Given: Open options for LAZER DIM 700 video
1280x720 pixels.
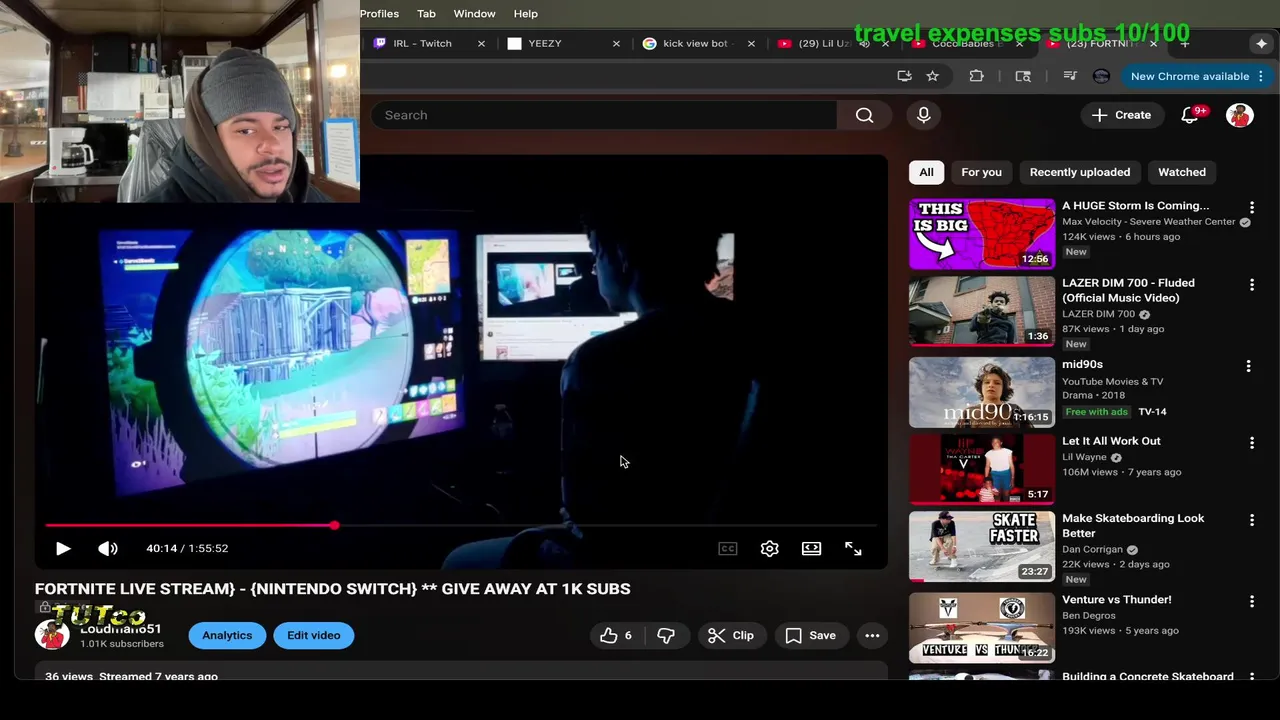Looking at the screenshot, I should click(x=1251, y=285).
